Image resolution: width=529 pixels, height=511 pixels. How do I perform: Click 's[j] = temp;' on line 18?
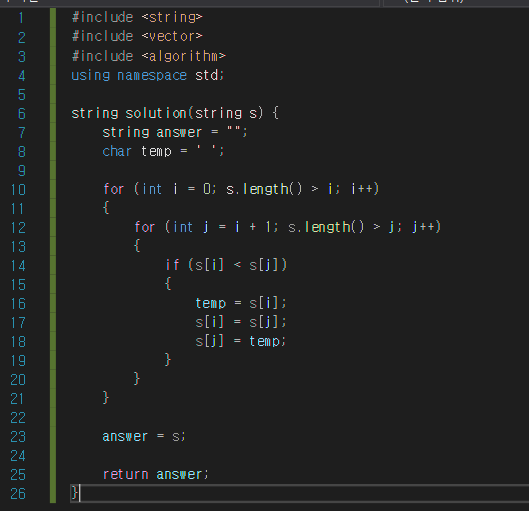(241, 341)
